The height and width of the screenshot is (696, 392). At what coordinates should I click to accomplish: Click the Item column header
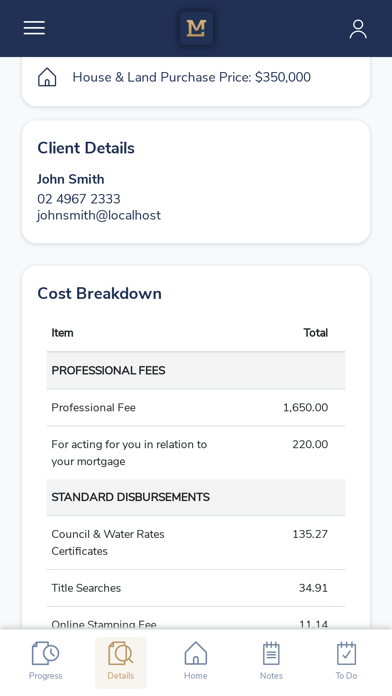pyautogui.click(x=62, y=333)
